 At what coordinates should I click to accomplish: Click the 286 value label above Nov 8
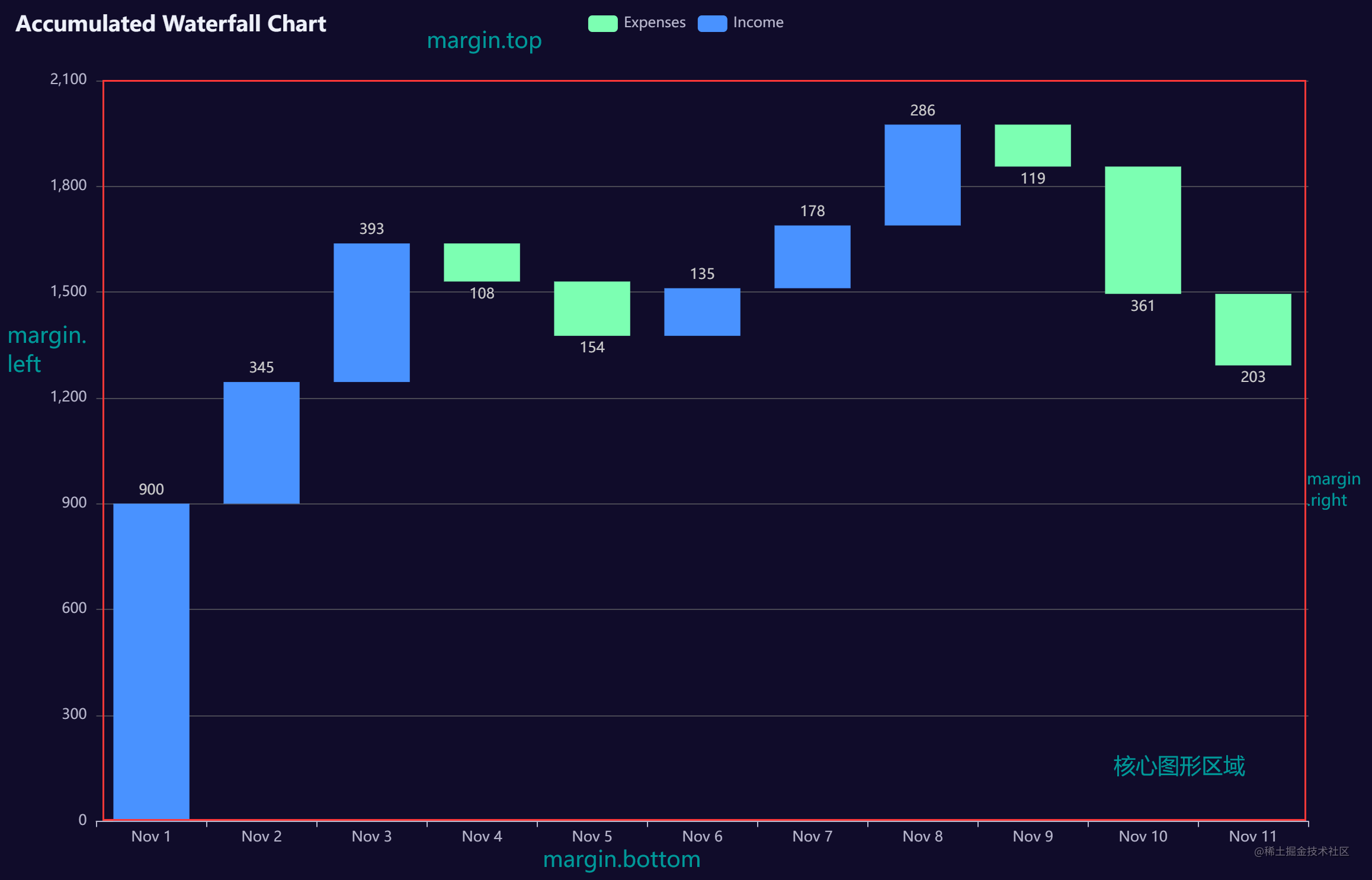coord(922,111)
